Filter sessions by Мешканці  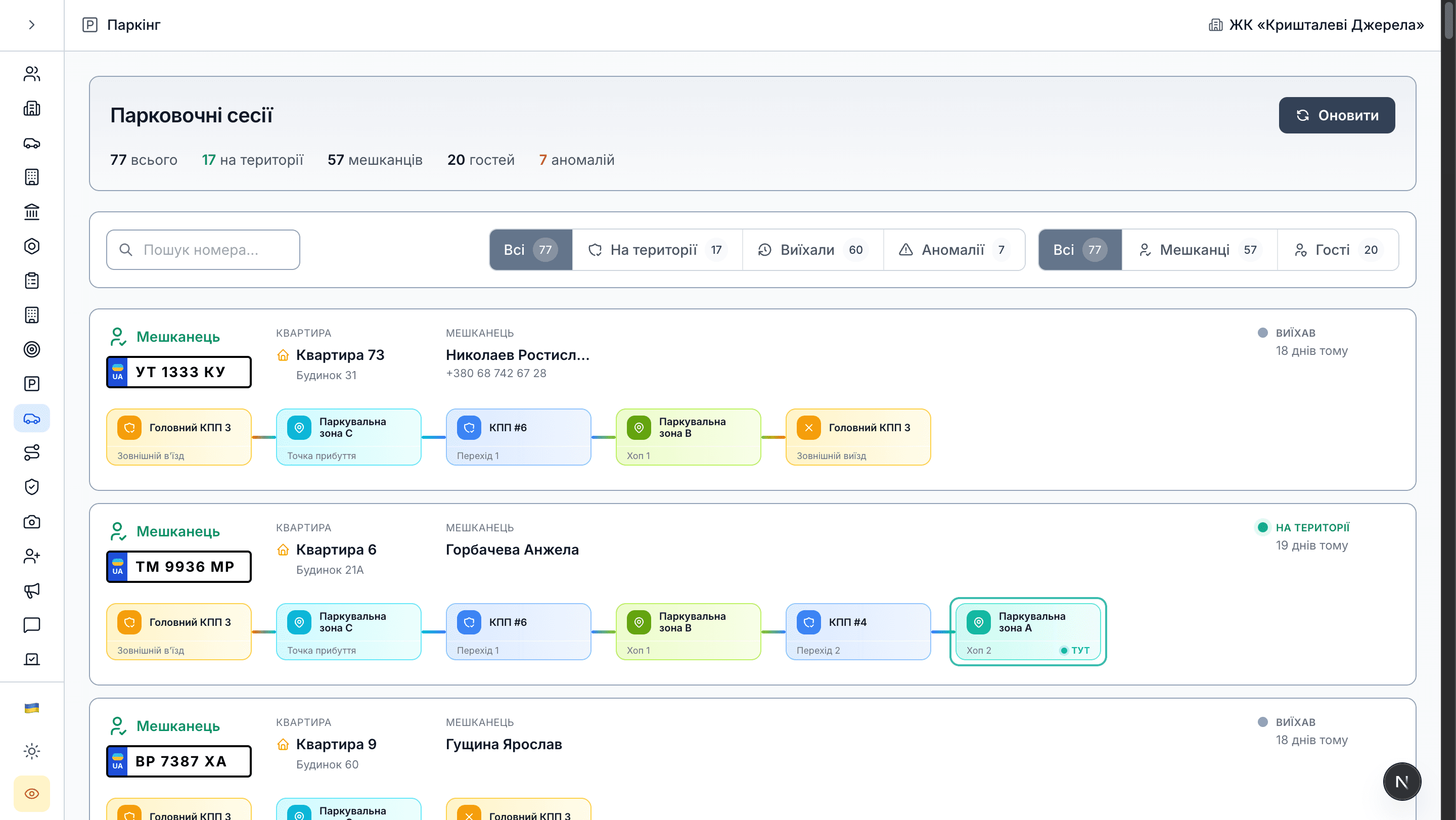click(1199, 250)
